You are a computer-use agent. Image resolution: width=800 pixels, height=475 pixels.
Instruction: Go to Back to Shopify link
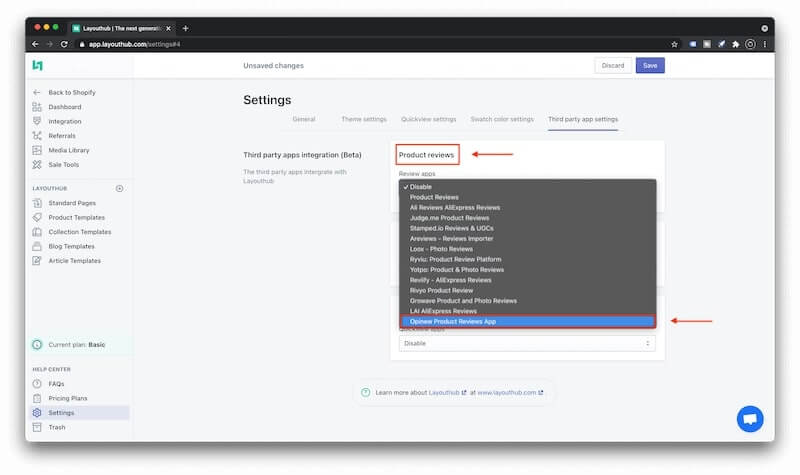click(72, 92)
